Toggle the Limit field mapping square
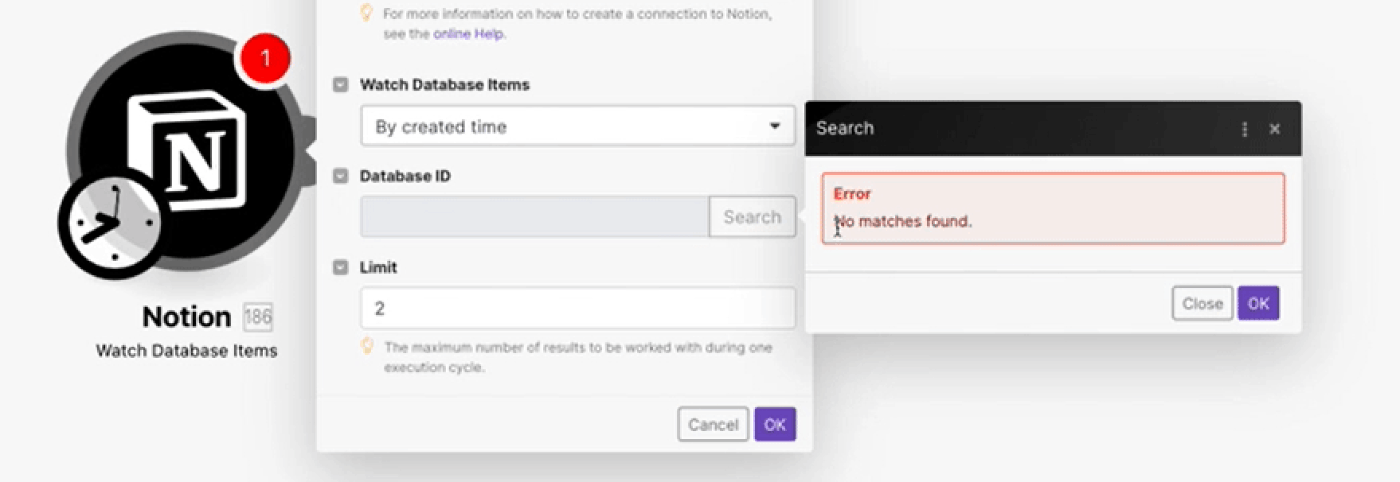The image size is (1400, 482). click(341, 268)
